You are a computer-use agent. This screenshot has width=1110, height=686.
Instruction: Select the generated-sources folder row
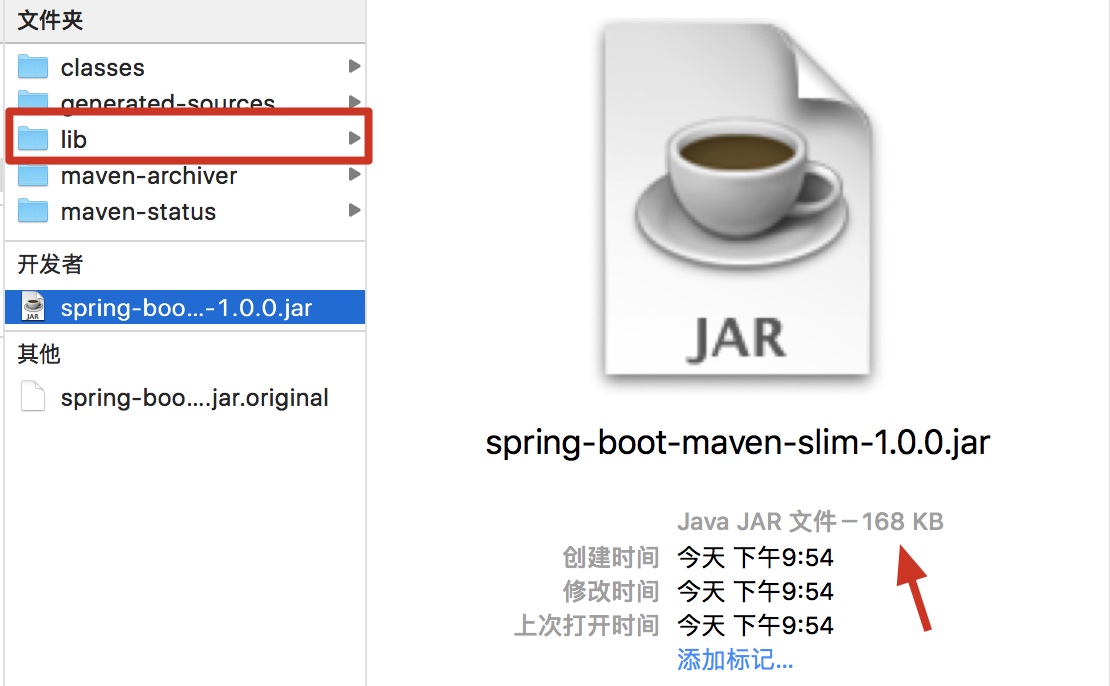point(185,102)
